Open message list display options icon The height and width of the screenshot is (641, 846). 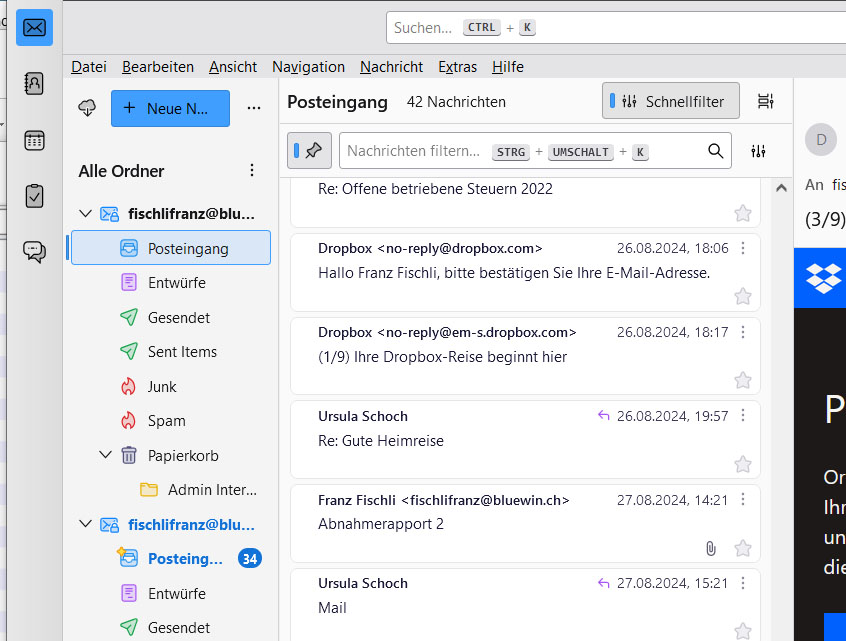point(765,101)
